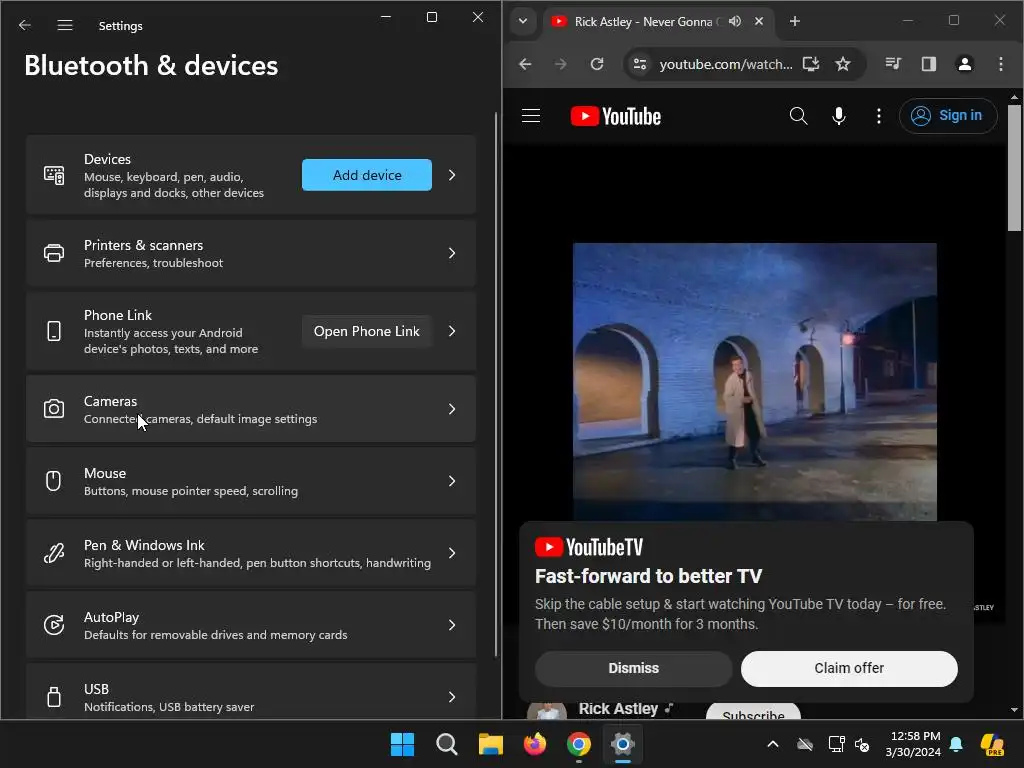This screenshot has width=1024, height=768.
Task: Bookmark this YouTube page with the star
Action: pyautogui.click(x=843, y=64)
